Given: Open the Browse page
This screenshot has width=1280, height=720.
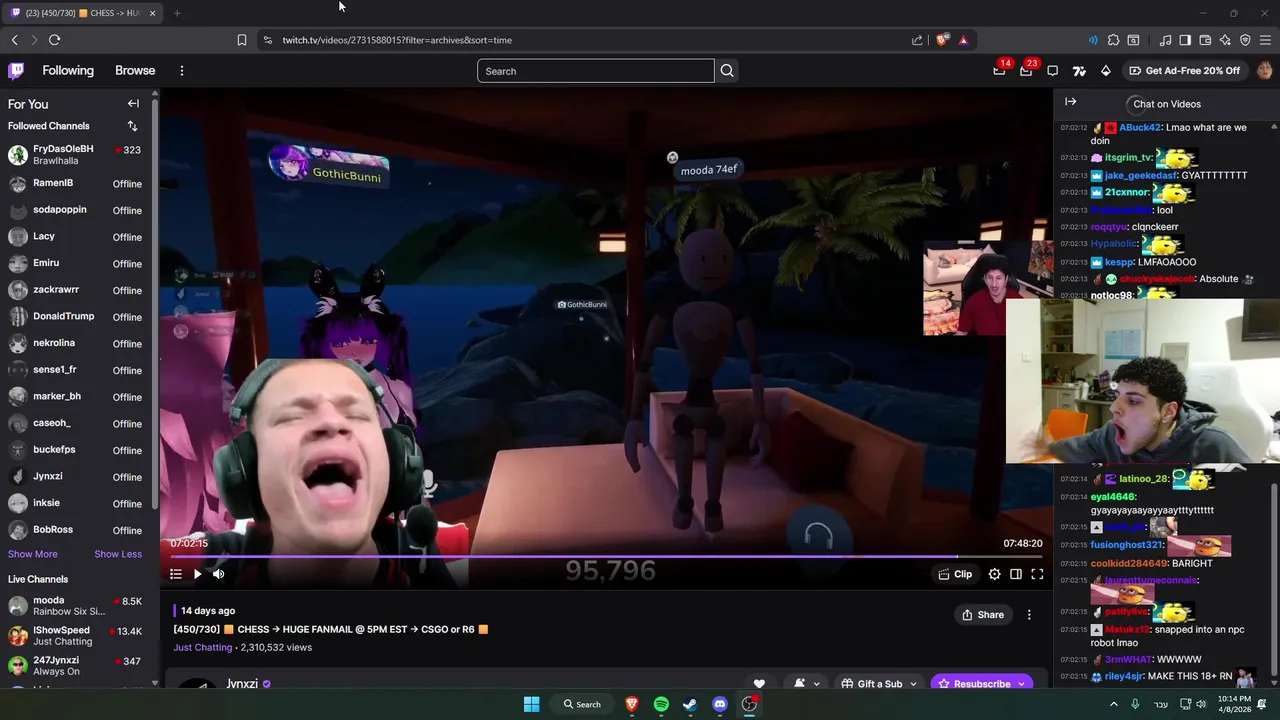Looking at the screenshot, I should pyautogui.click(x=135, y=71).
